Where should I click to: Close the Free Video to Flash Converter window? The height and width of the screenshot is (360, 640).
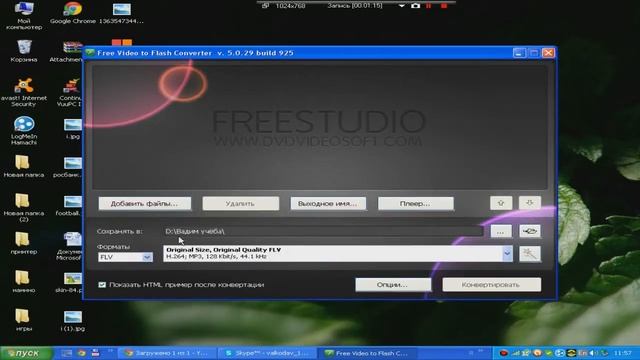tap(548, 53)
